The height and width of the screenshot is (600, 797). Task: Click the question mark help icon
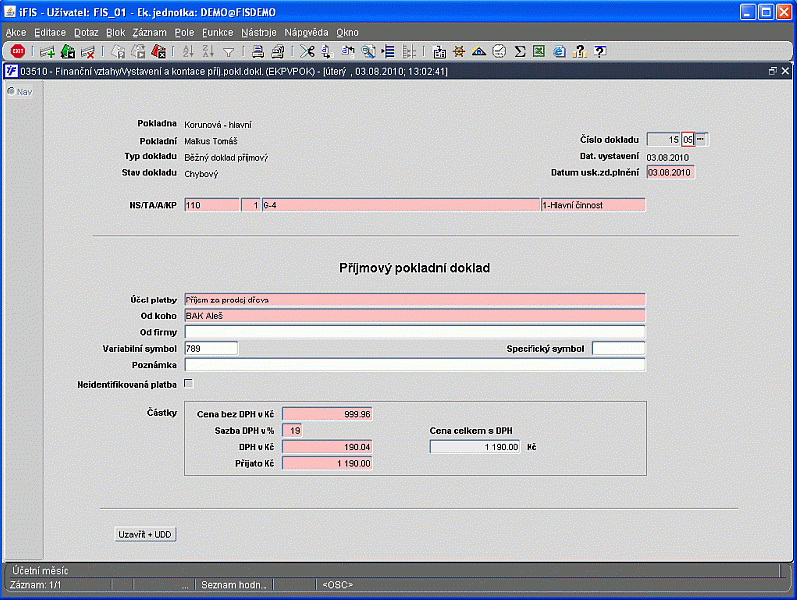pos(599,51)
